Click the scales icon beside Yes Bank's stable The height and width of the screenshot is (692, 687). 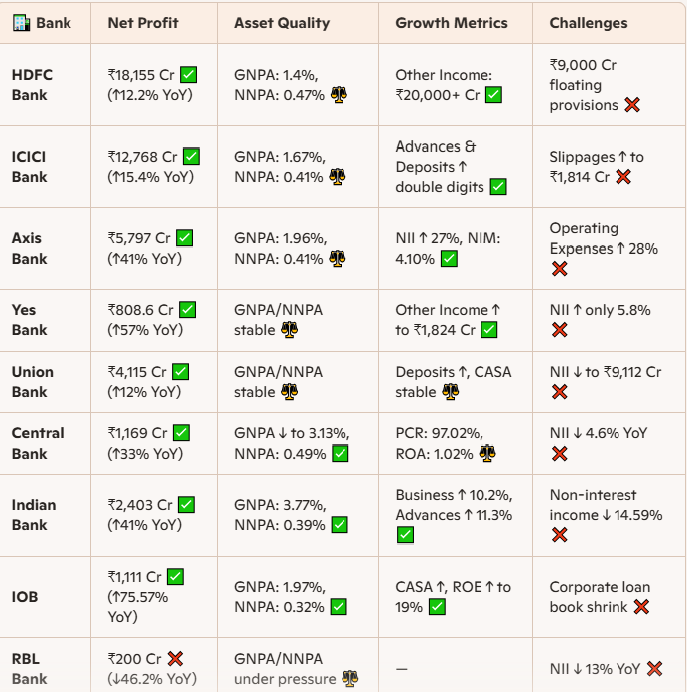point(290,330)
